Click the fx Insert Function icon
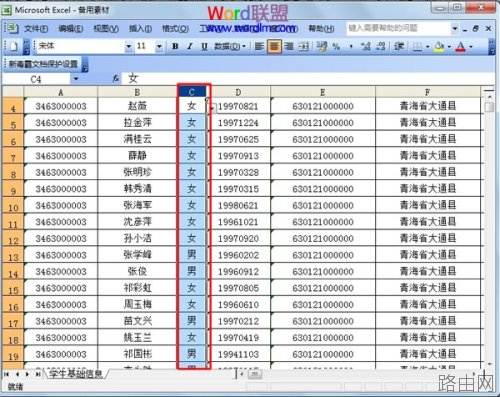 (x=115, y=79)
